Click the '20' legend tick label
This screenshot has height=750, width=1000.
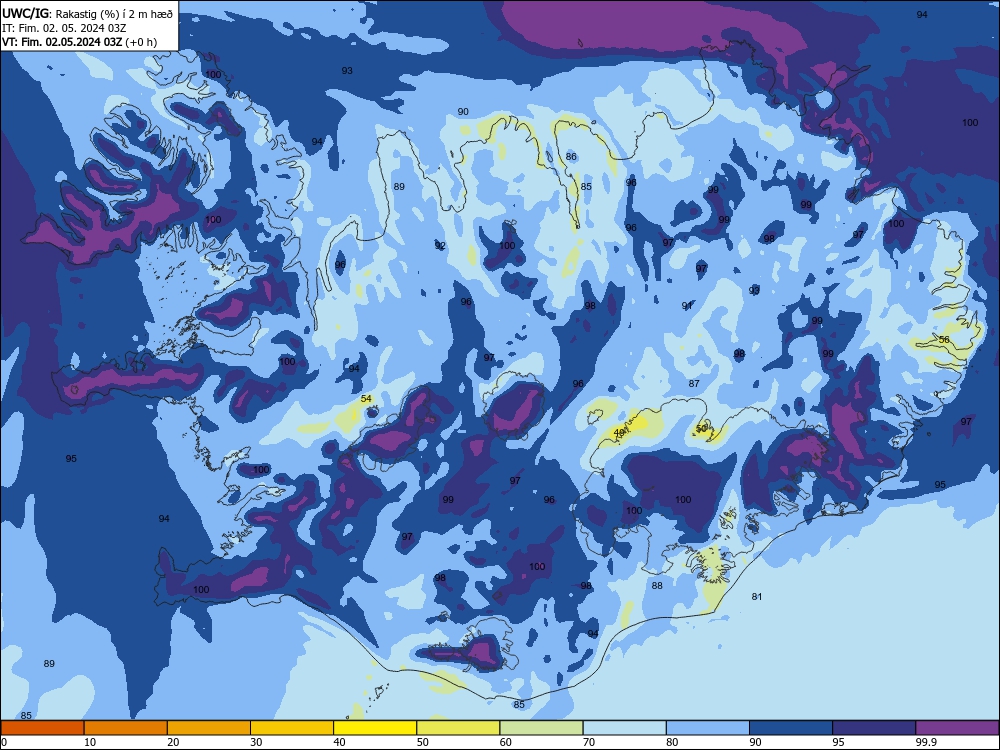click(x=173, y=742)
